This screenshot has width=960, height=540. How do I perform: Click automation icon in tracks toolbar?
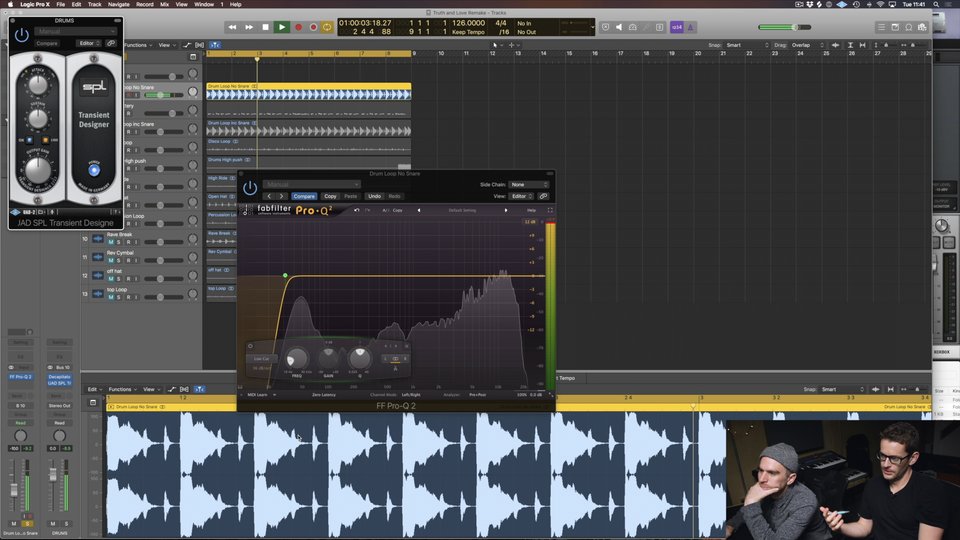(187, 45)
